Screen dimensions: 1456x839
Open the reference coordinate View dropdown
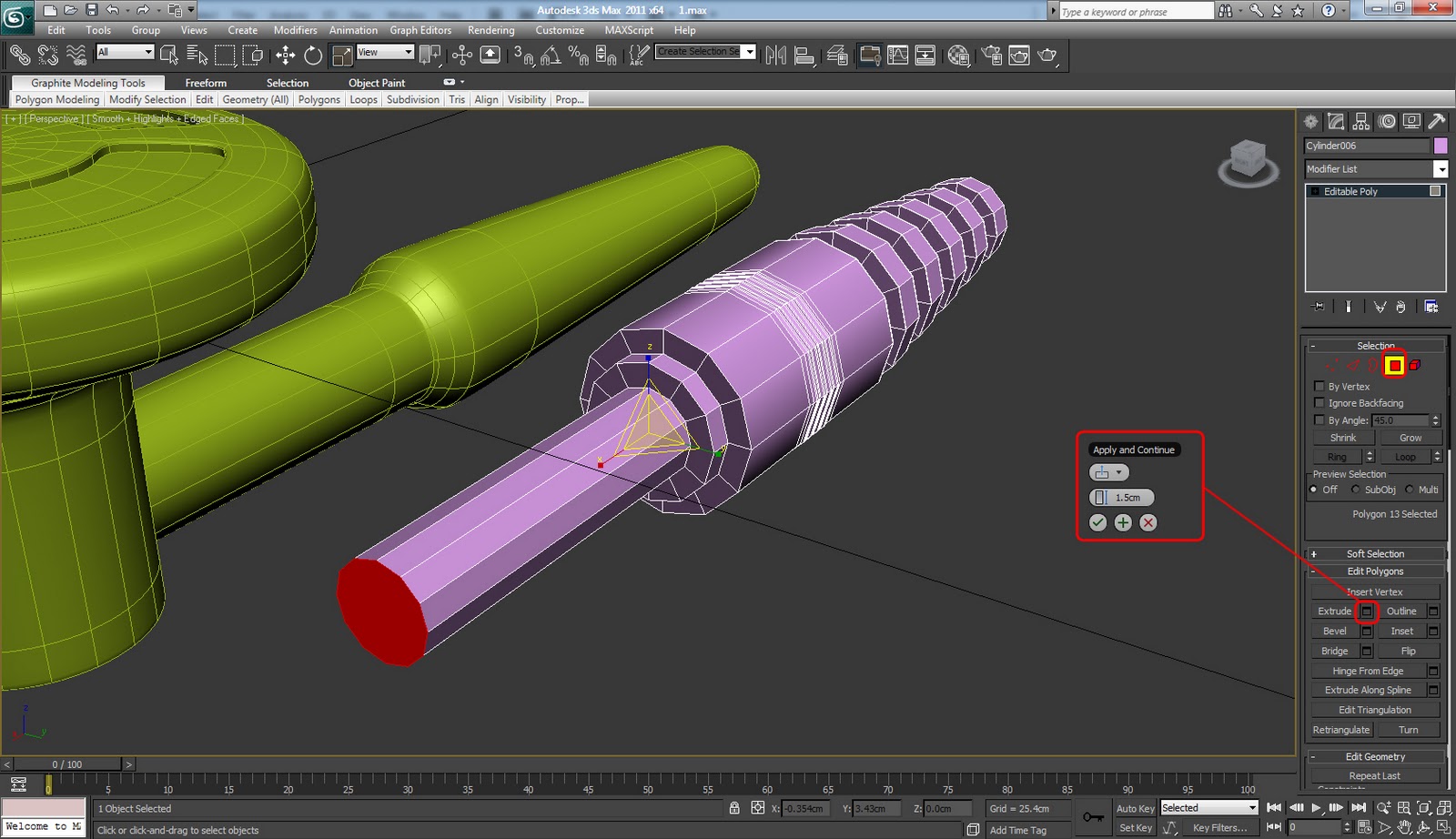pyautogui.click(x=385, y=52)
